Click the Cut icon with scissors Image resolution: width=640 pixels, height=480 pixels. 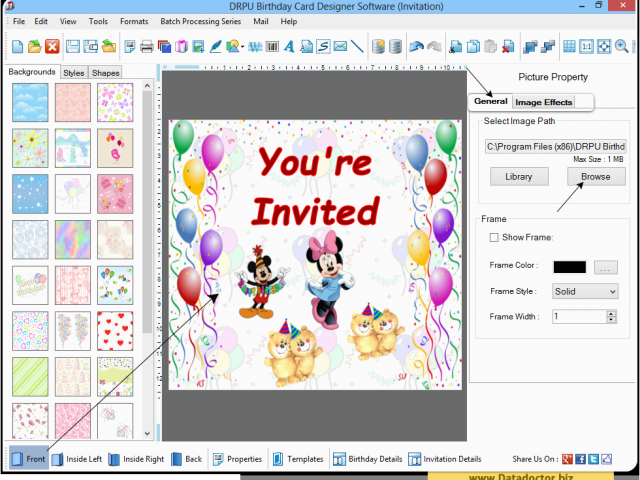click(455, 47)
